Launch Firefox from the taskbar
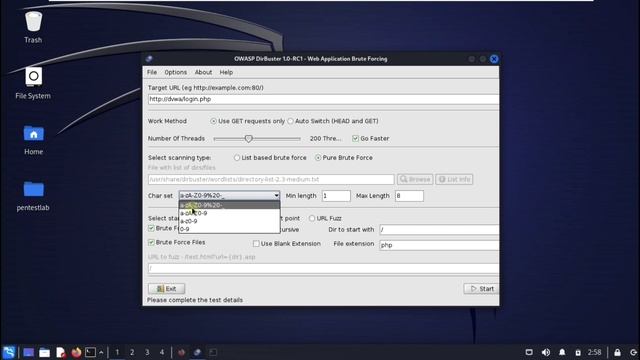 pyautogui.click(x=76, y=352)
